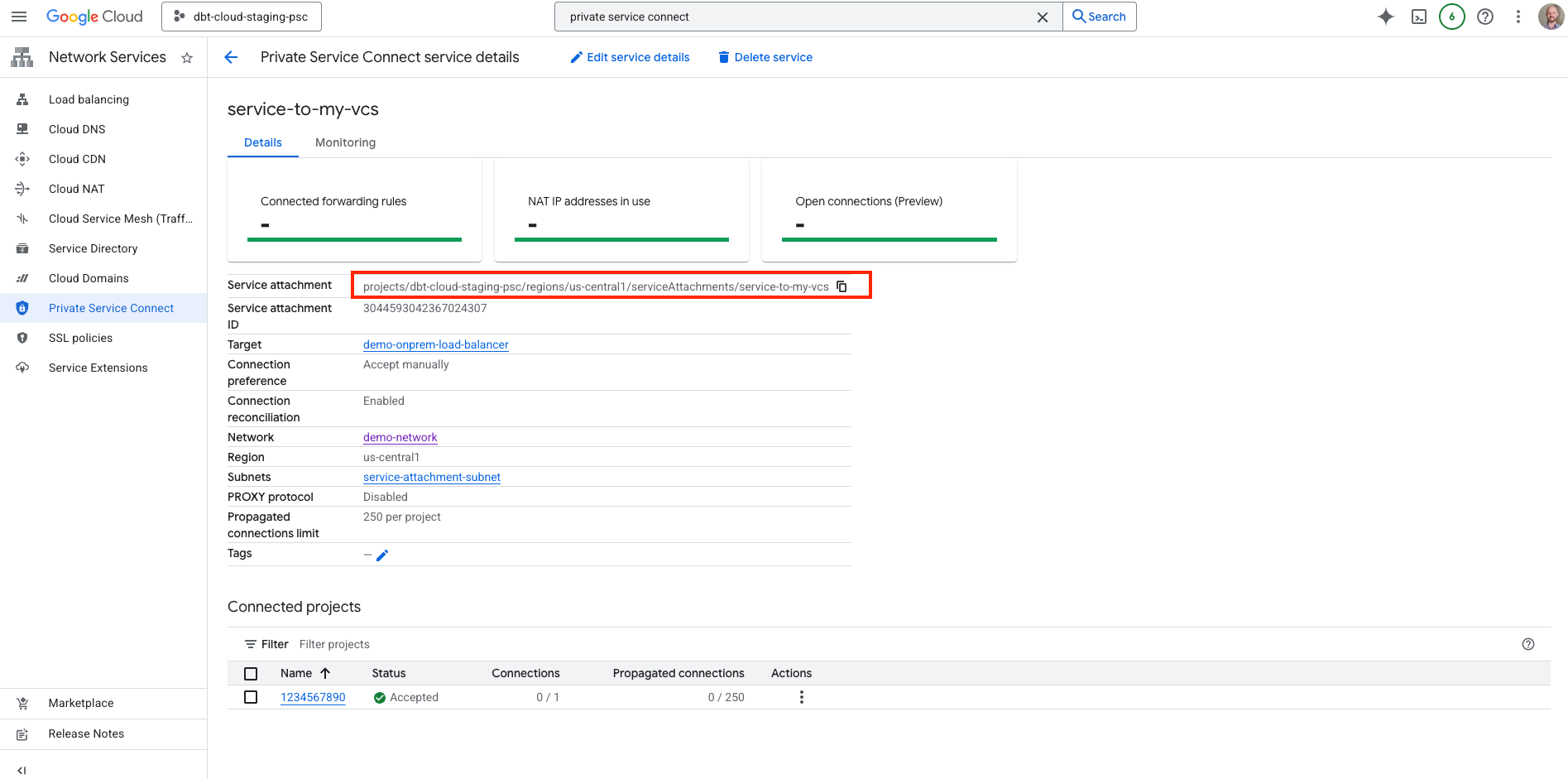Open Cloud DNS from the sidebar

[76, 128]
